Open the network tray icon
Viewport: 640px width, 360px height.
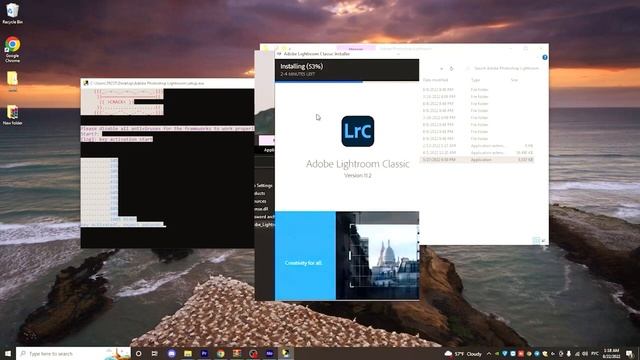coord(577,354)
